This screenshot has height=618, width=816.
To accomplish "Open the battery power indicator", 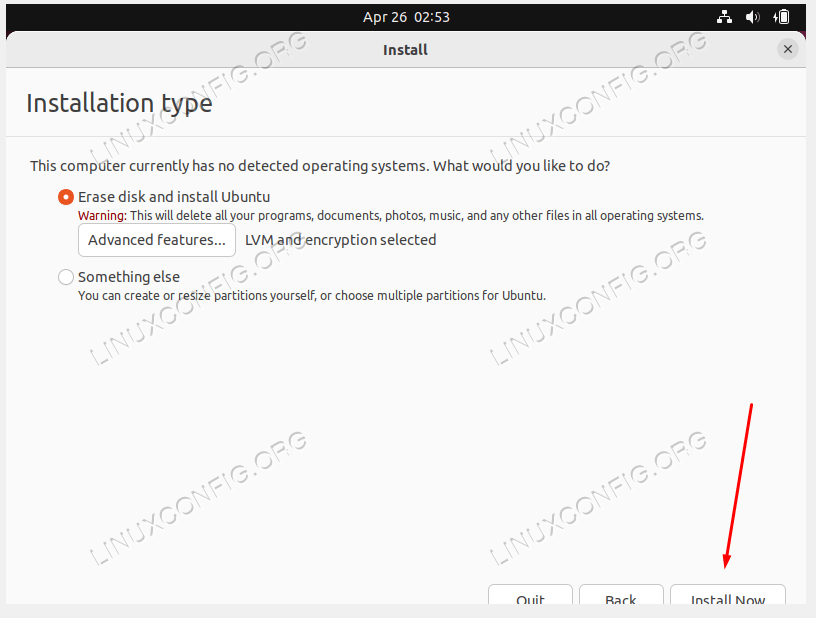I will [781, 17].
